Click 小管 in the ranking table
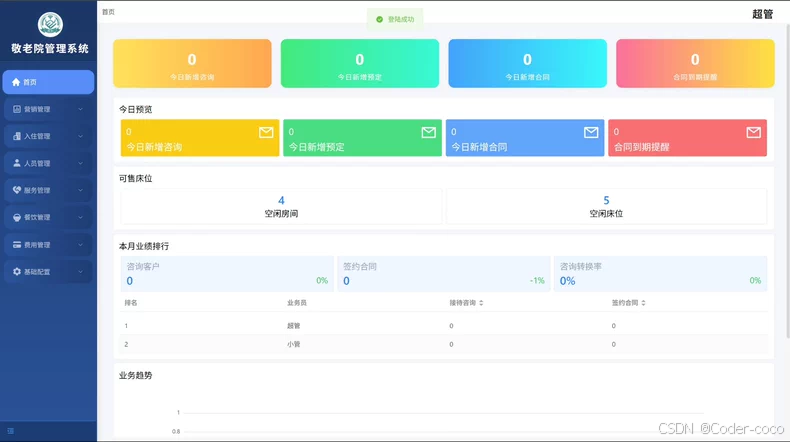 (x=293, y=344)
